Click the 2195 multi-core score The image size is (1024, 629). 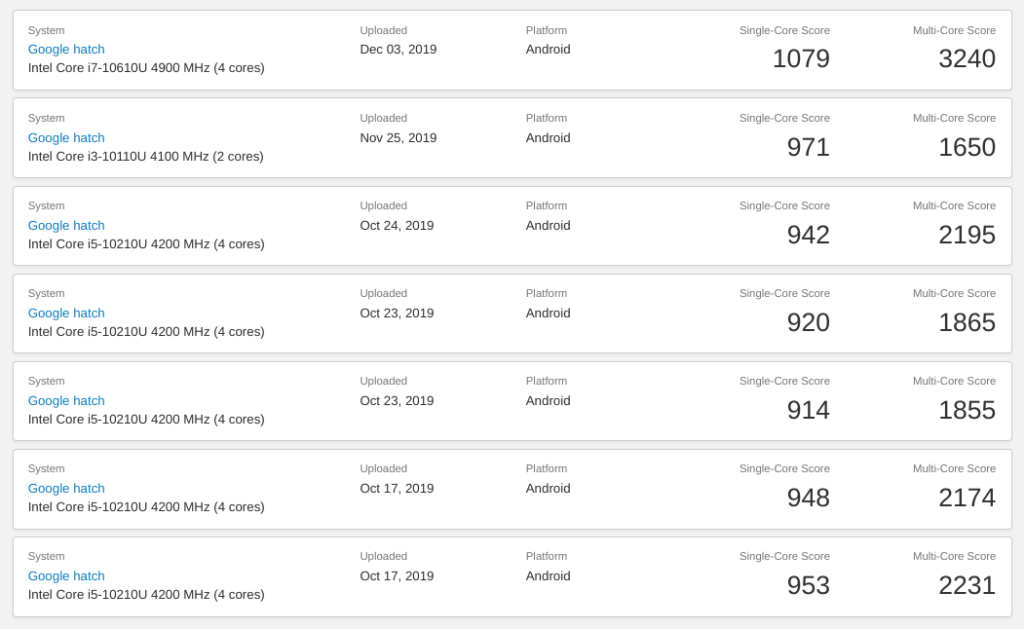pos(967,235)
